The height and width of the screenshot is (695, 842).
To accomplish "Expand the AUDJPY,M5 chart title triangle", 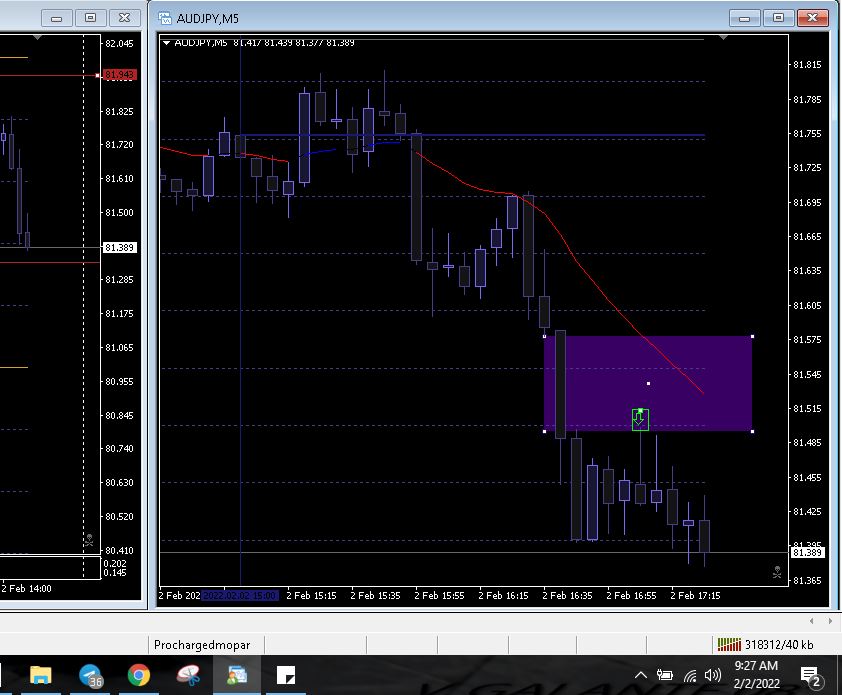I will pos(166,42).
